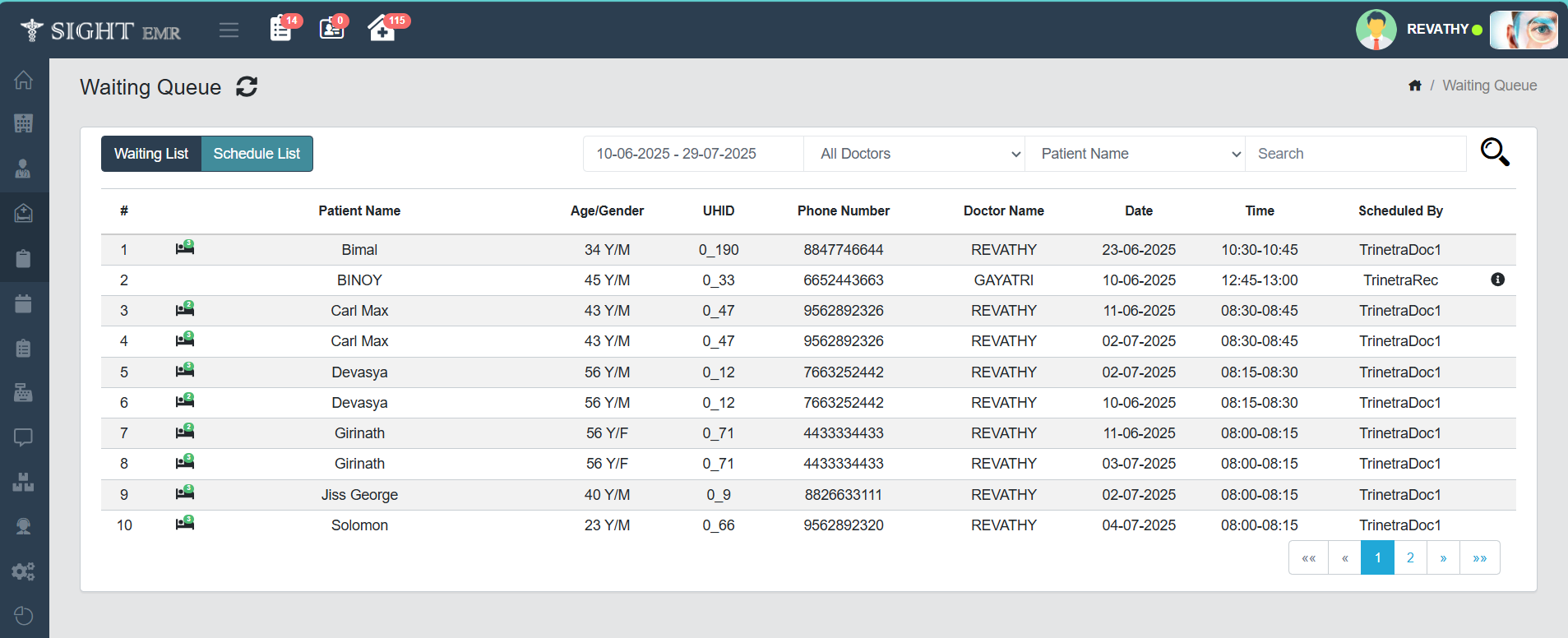Image resolution: width=1568 pixels, height=638 pixels.
Task: Go to page 2 of the results
Action: [1410, 557]
